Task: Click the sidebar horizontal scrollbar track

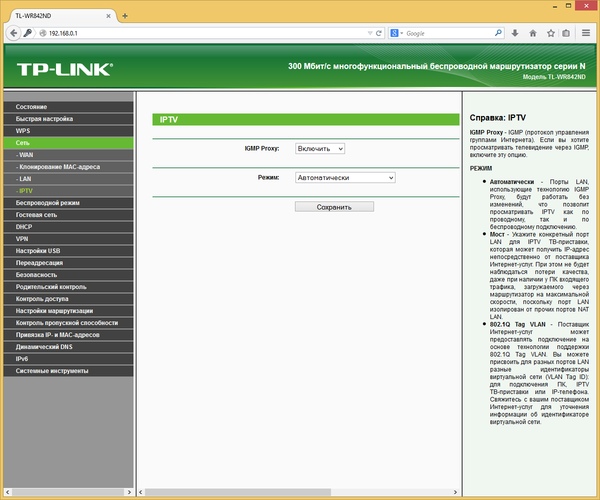Action: point(68,492)
